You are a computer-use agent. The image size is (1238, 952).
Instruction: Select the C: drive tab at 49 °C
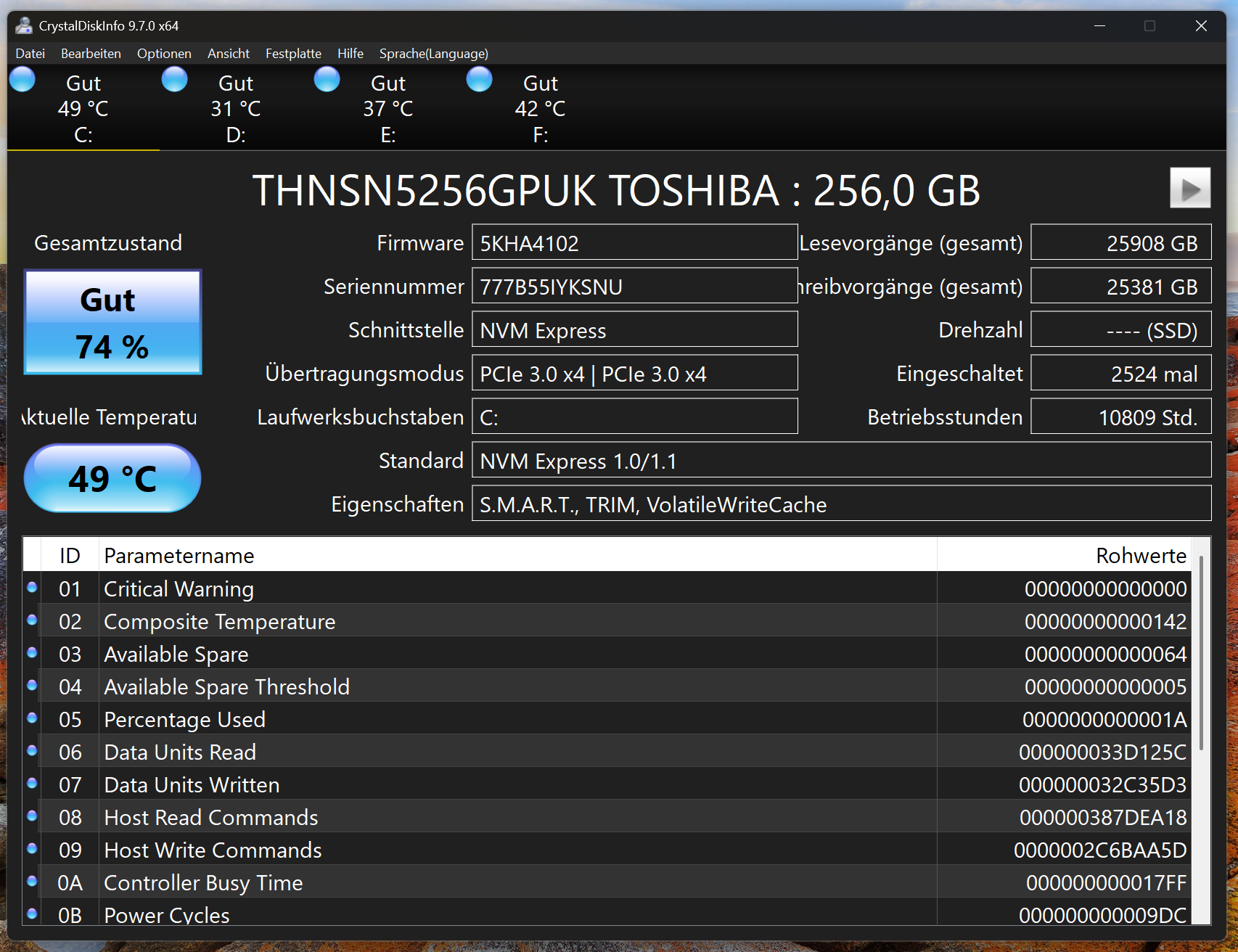click(x=83, y=107)
